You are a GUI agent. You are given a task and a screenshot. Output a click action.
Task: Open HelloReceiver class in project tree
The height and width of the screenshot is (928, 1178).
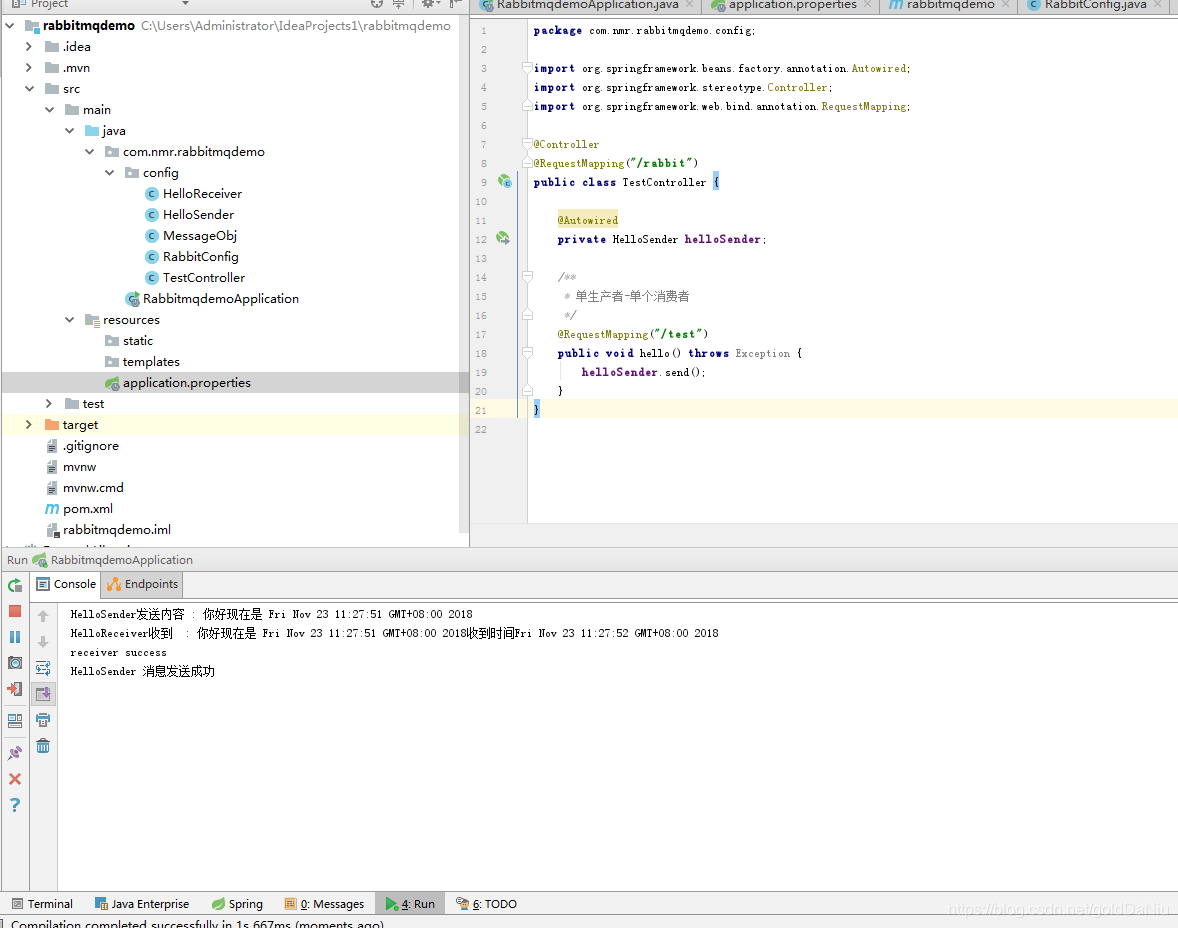(194, 194)
